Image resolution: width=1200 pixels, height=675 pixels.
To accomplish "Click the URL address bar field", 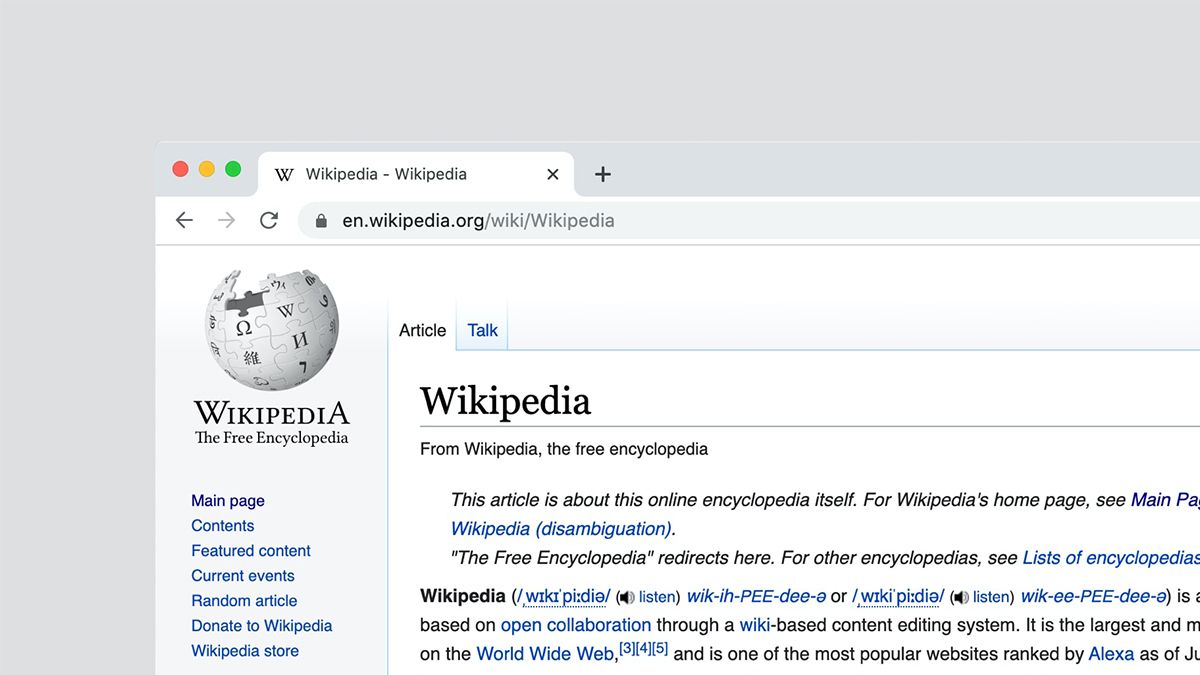I will [700, 221].
